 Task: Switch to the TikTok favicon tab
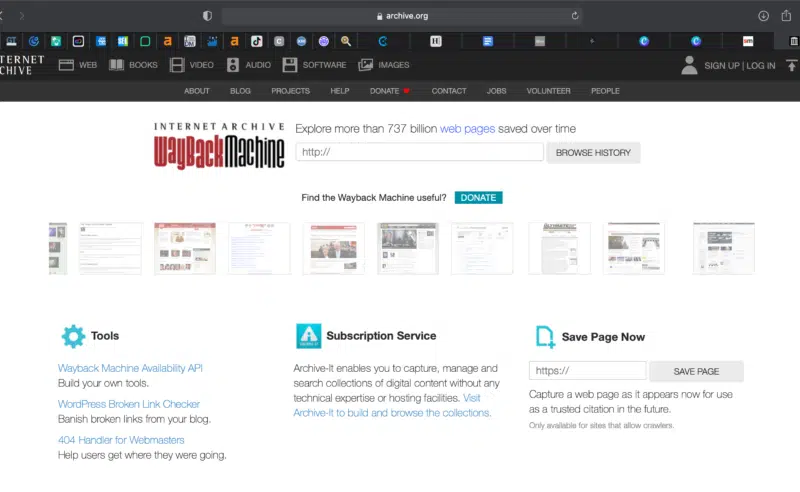(x=257, y=41)
